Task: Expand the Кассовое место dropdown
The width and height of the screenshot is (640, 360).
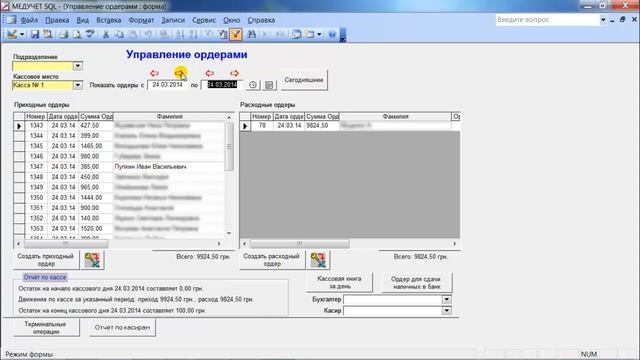Action: (x=78, y=85)
